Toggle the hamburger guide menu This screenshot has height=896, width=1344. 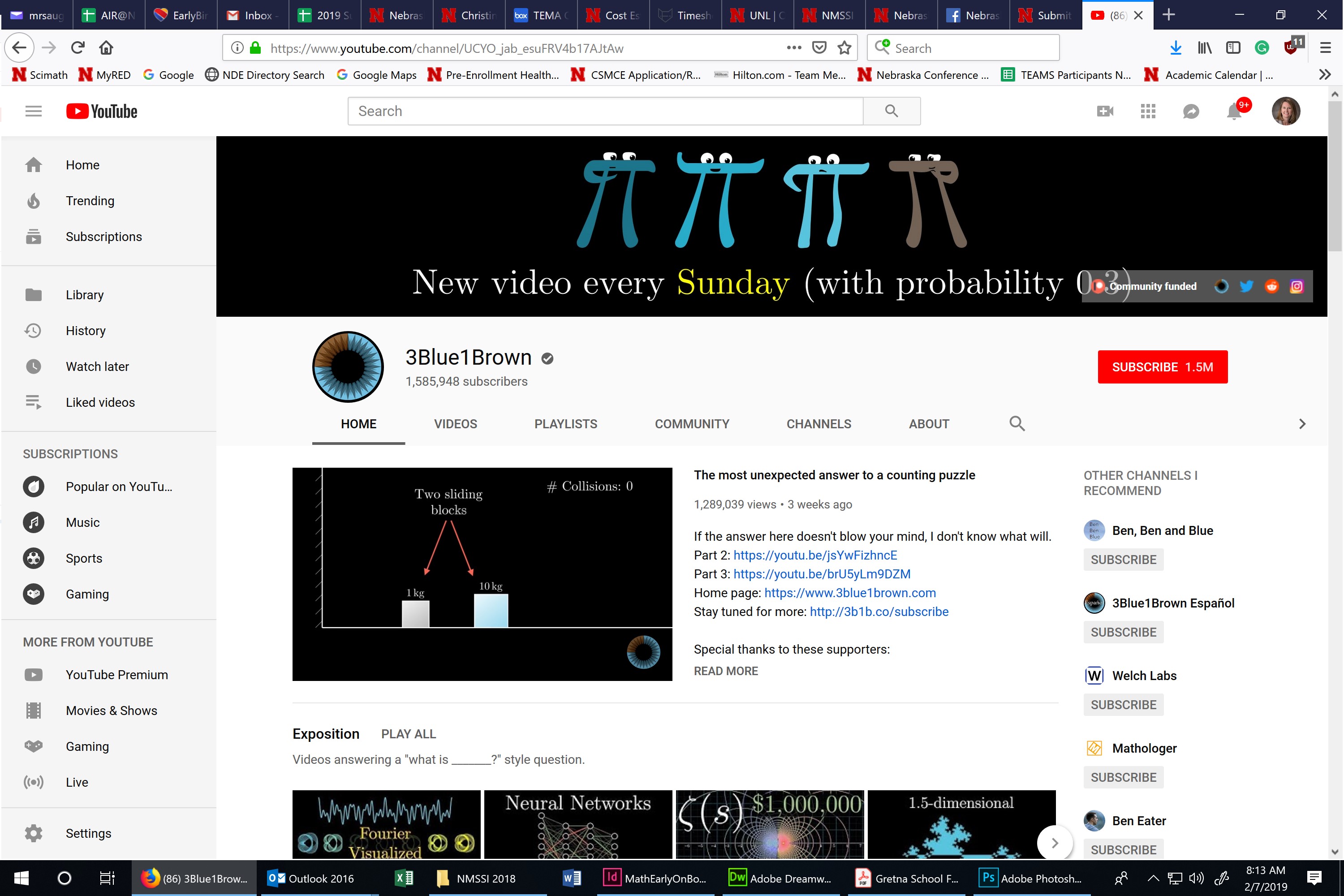34,112
